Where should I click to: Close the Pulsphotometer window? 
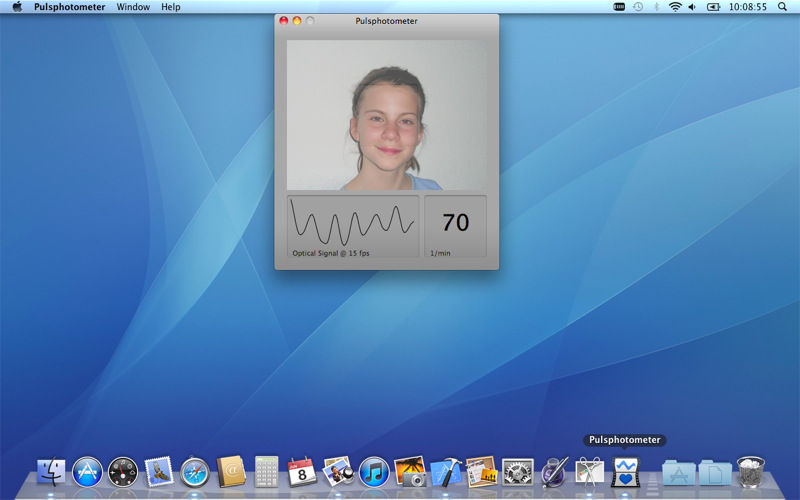pyautogui.click(x=284, y=20)
